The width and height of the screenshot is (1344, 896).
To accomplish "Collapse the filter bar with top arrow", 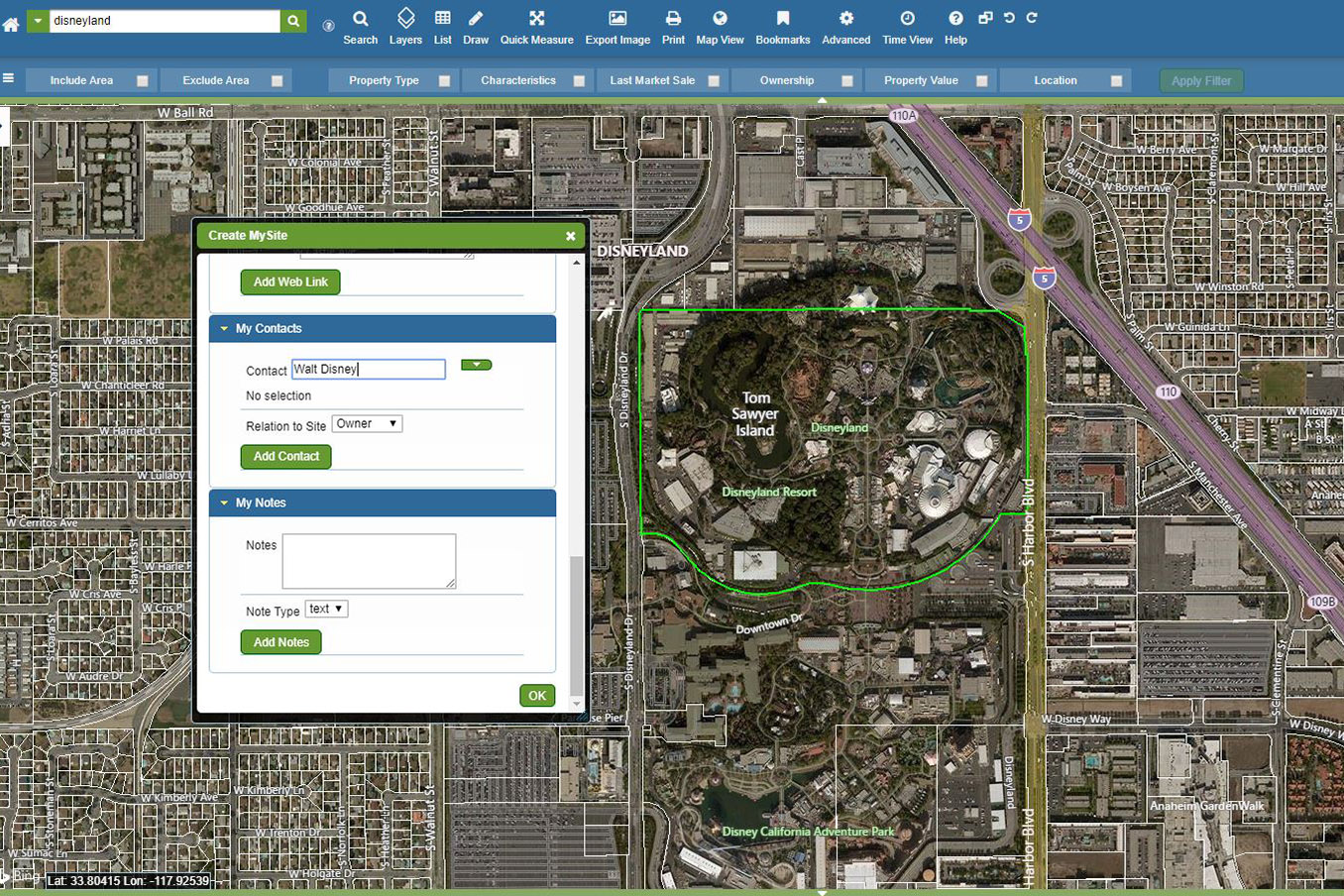I will 822,101.
